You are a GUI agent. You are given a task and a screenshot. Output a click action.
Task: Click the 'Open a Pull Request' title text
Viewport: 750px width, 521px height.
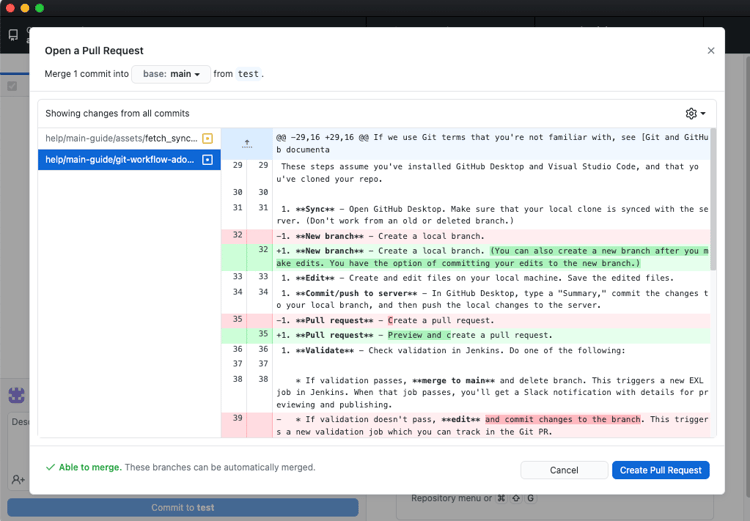tap(94, 51)
